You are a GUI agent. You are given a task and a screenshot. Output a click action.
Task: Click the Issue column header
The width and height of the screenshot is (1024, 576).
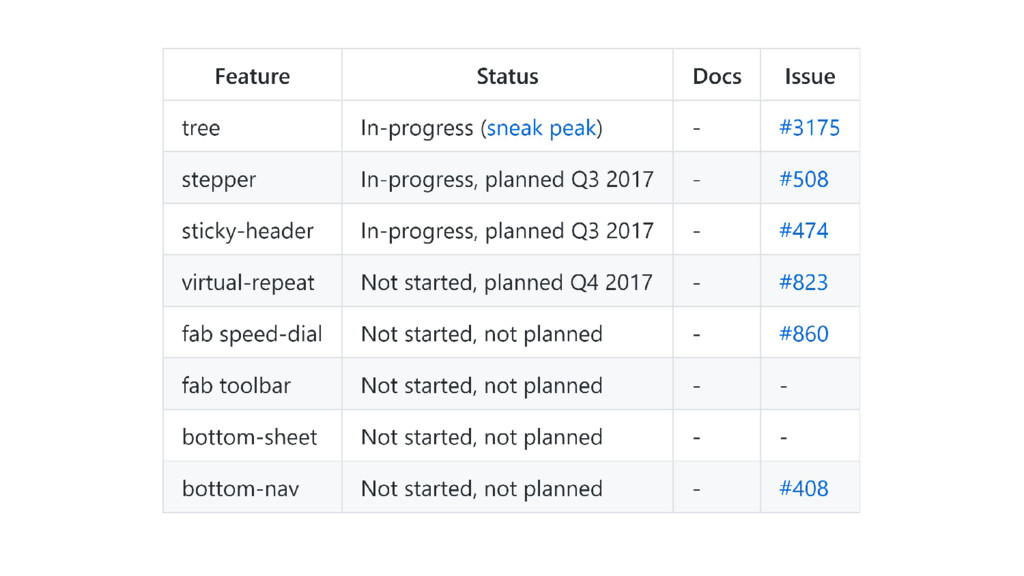pos(809,76)
